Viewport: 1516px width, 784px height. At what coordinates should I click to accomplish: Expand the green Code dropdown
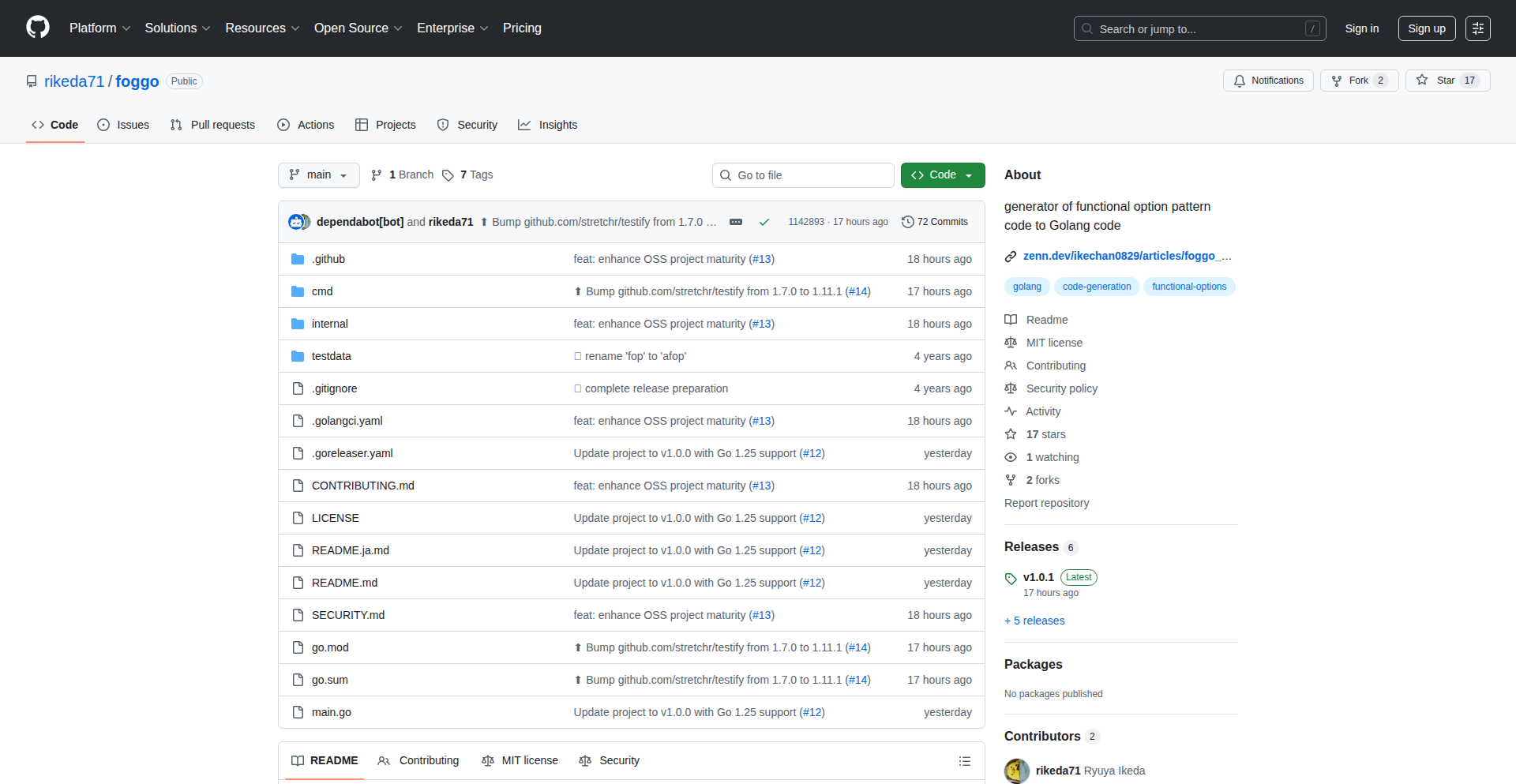[943, 175]
